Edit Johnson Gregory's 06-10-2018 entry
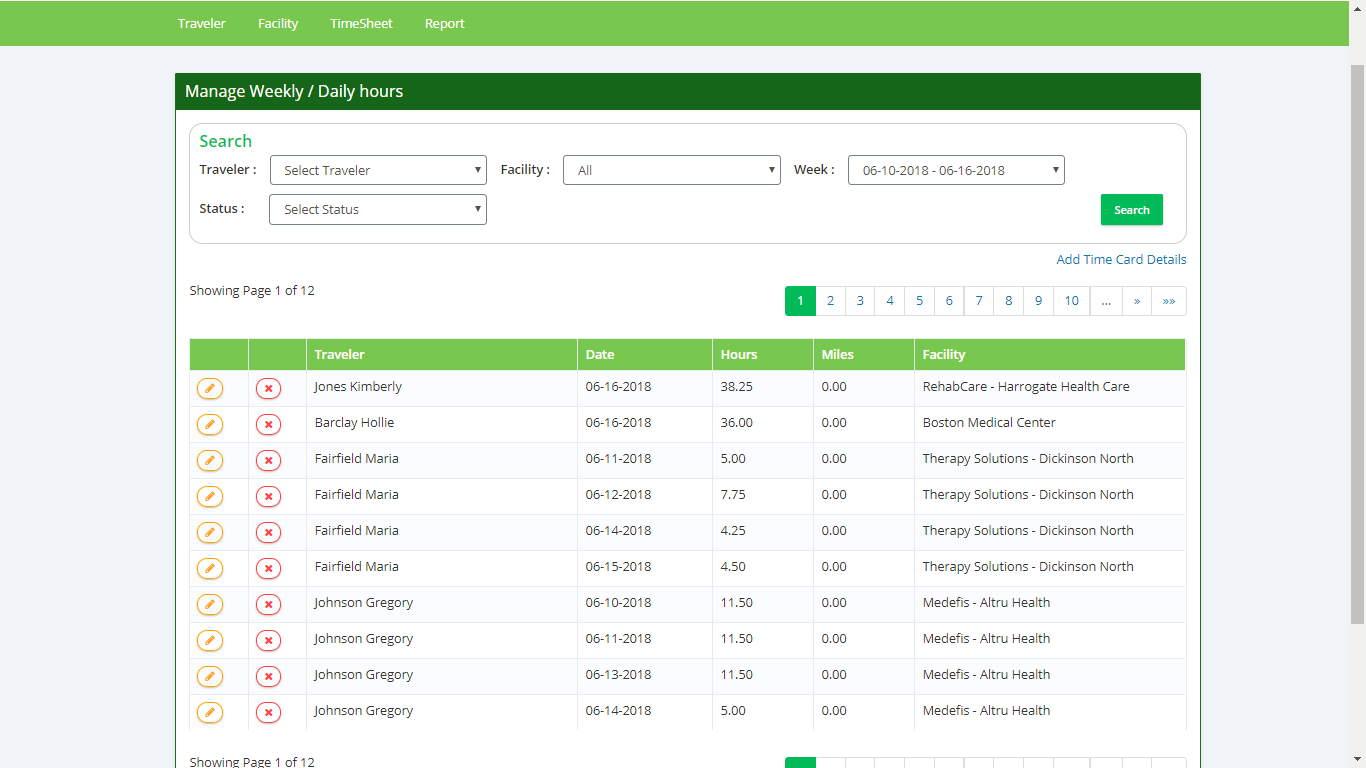 (210, 604)
